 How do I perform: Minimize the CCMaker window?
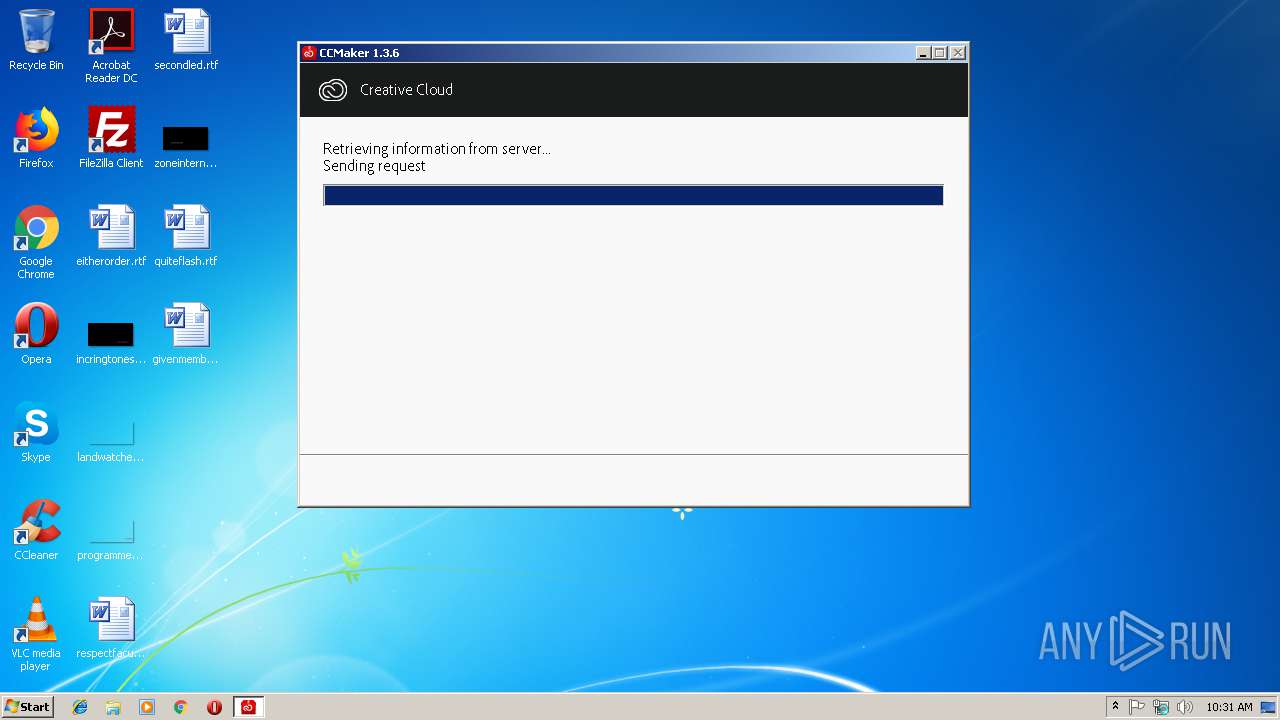[923, 53]
